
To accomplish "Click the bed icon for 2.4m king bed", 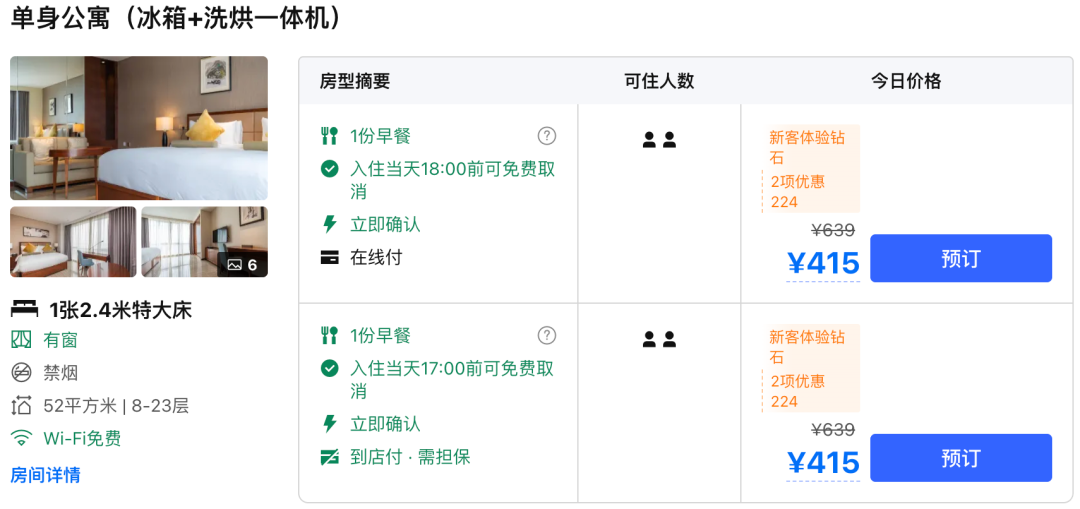I will [24, 309].
